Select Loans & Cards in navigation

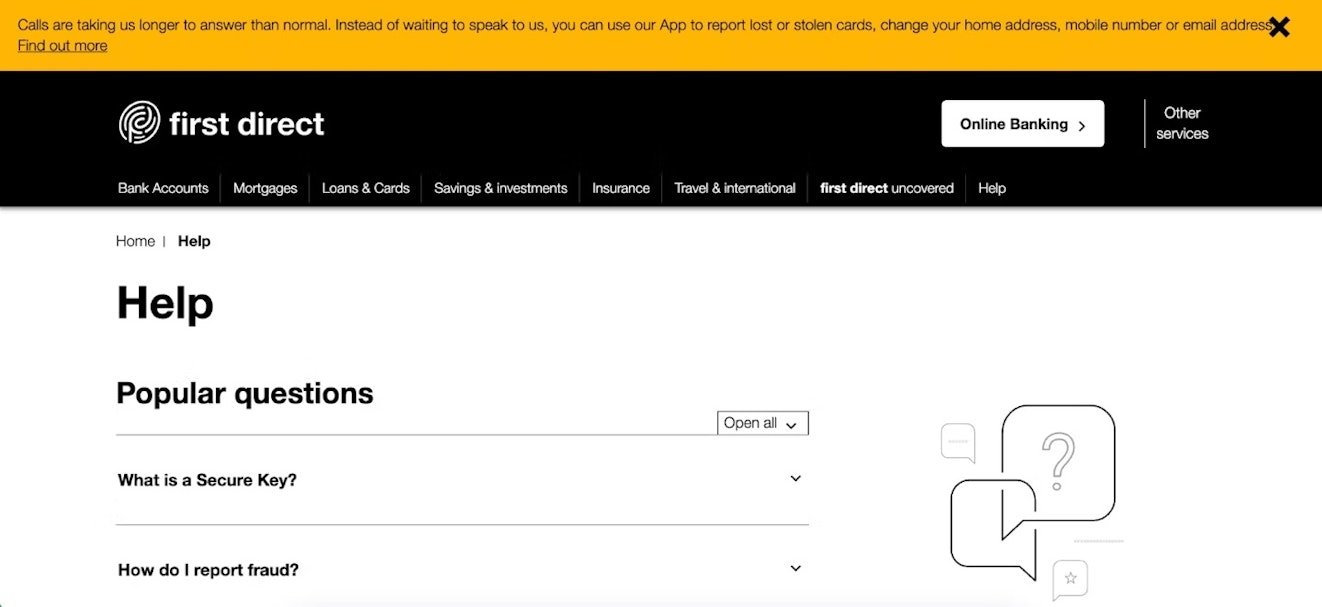(365, 188)
